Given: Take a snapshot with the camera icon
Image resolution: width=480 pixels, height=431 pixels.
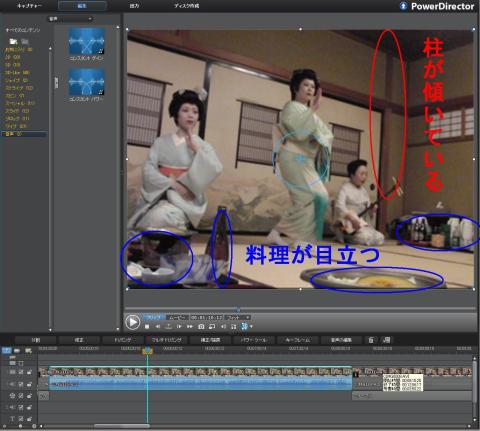Looking at the screenshot, I should [x=201, y=327].
